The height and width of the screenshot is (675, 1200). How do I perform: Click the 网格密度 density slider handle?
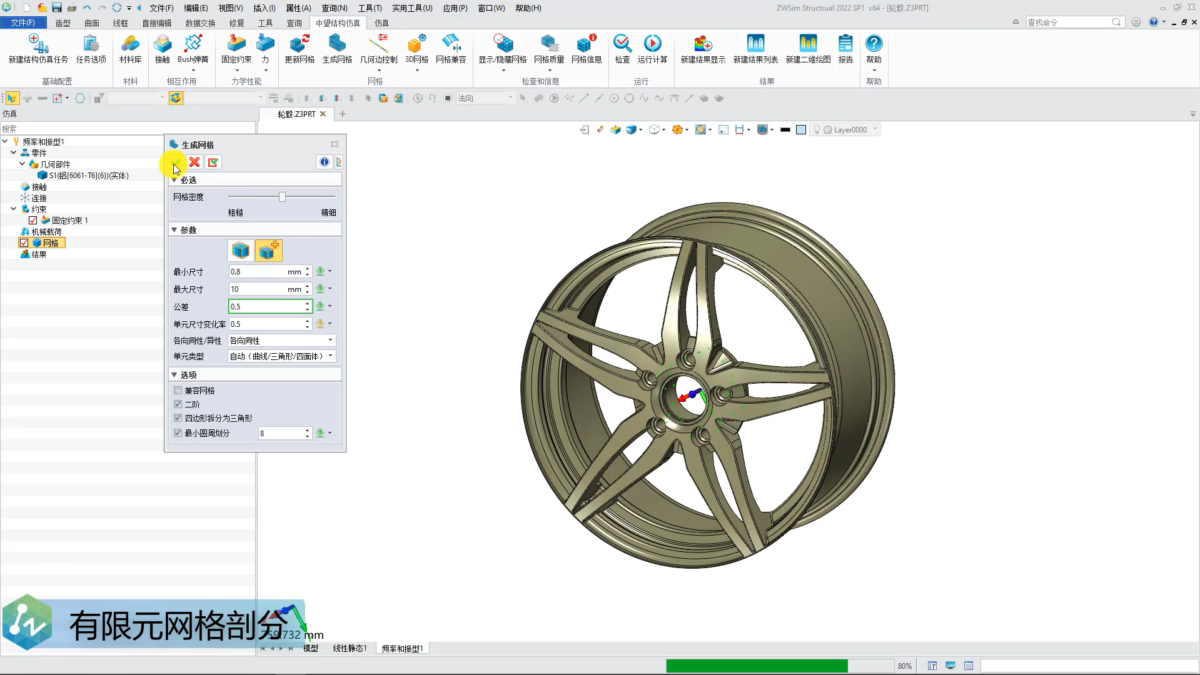click(x=282, y=197)
